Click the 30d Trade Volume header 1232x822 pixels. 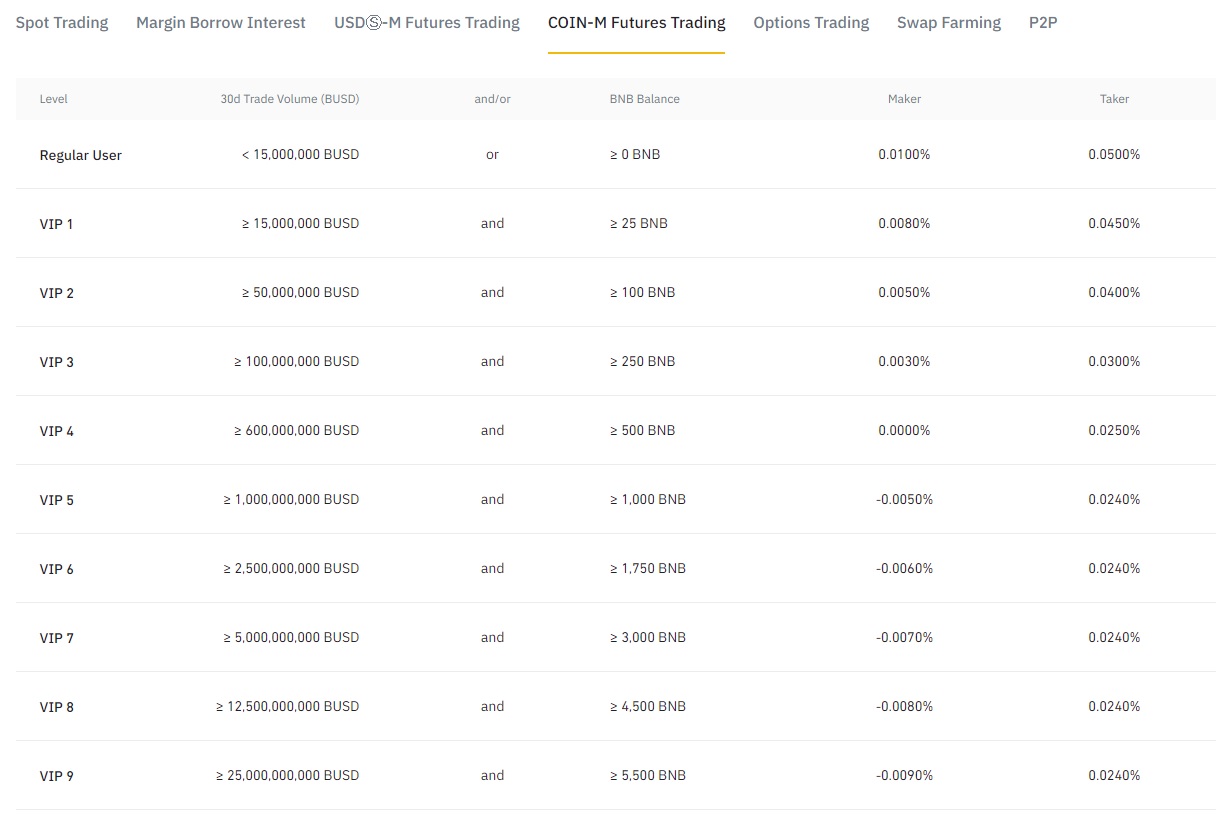[x=290, y=99]
